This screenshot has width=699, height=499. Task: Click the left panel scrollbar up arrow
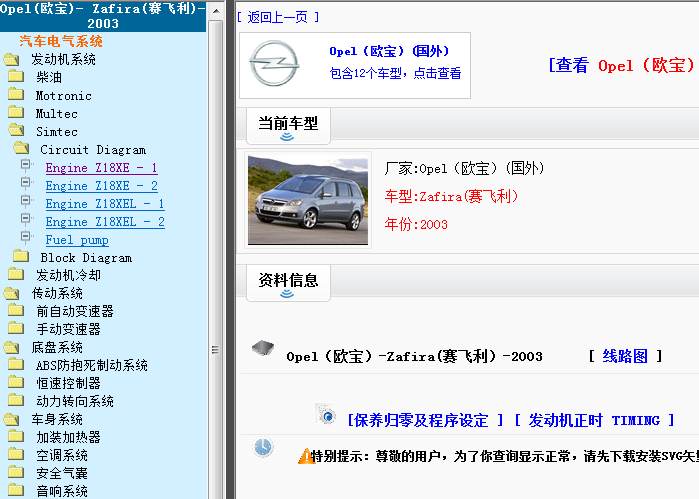click(216, 11)
